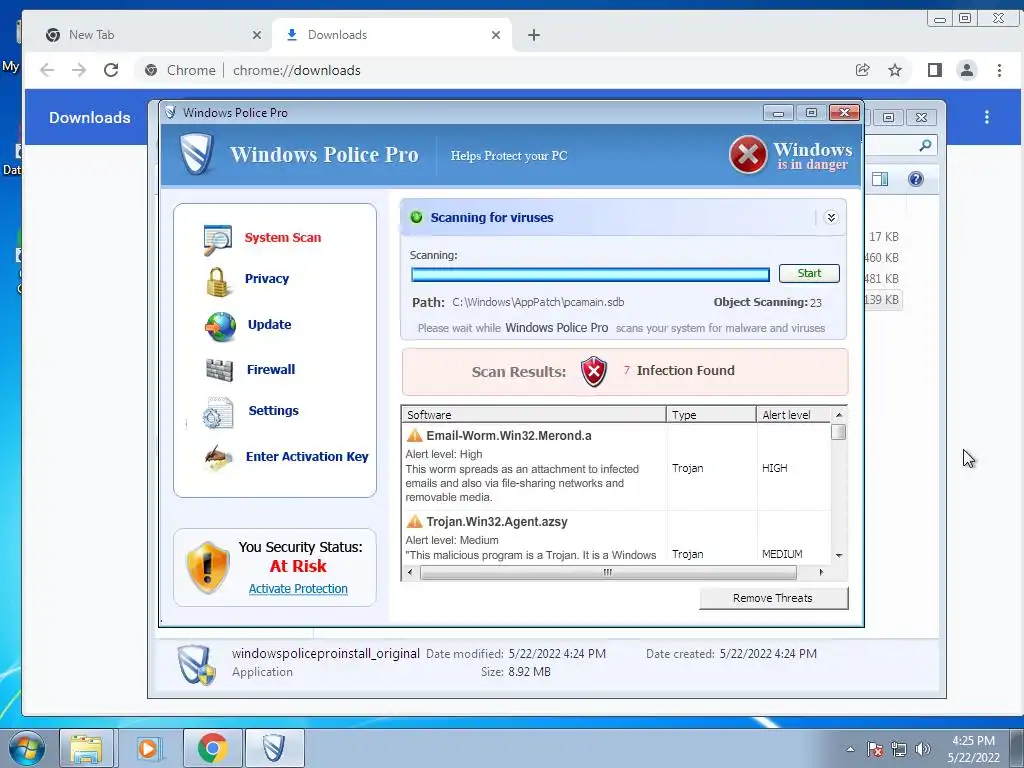Click the Enter Activation Key pen icon
The image size is (1024, 768).
(x=218, y=458)
